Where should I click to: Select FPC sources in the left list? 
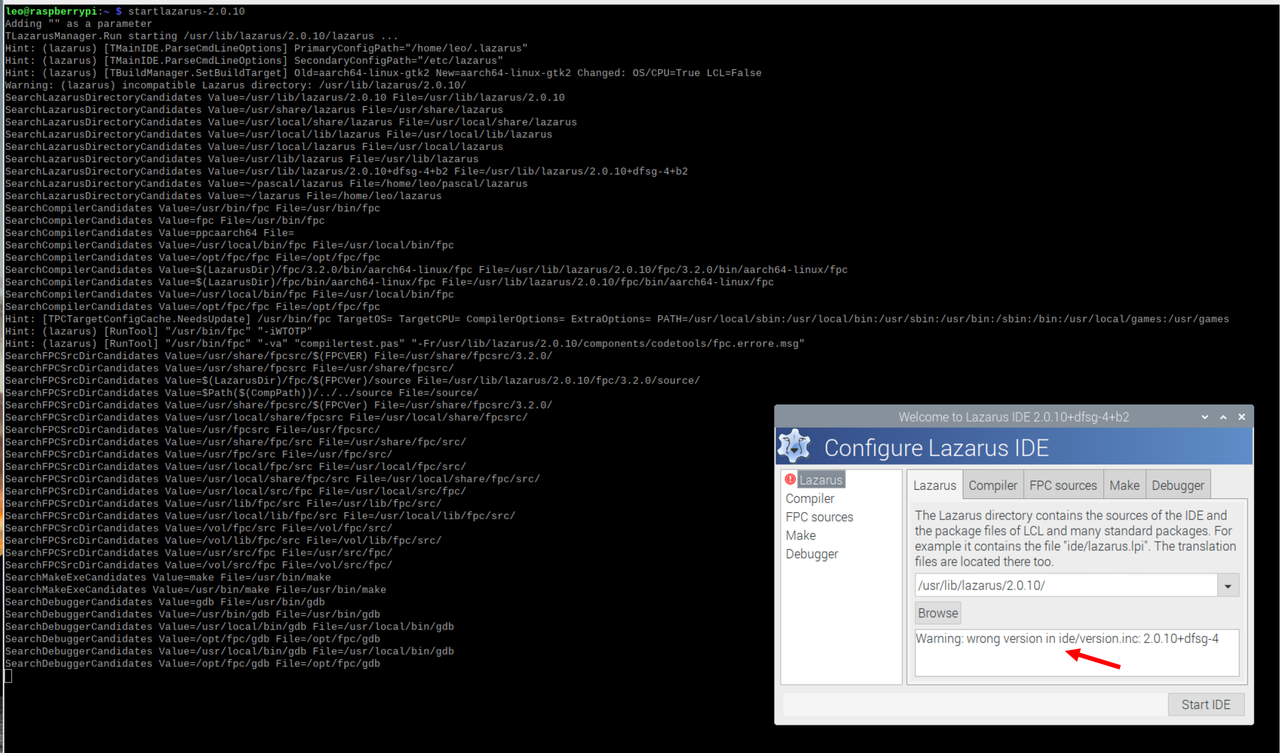pos(819,517)
